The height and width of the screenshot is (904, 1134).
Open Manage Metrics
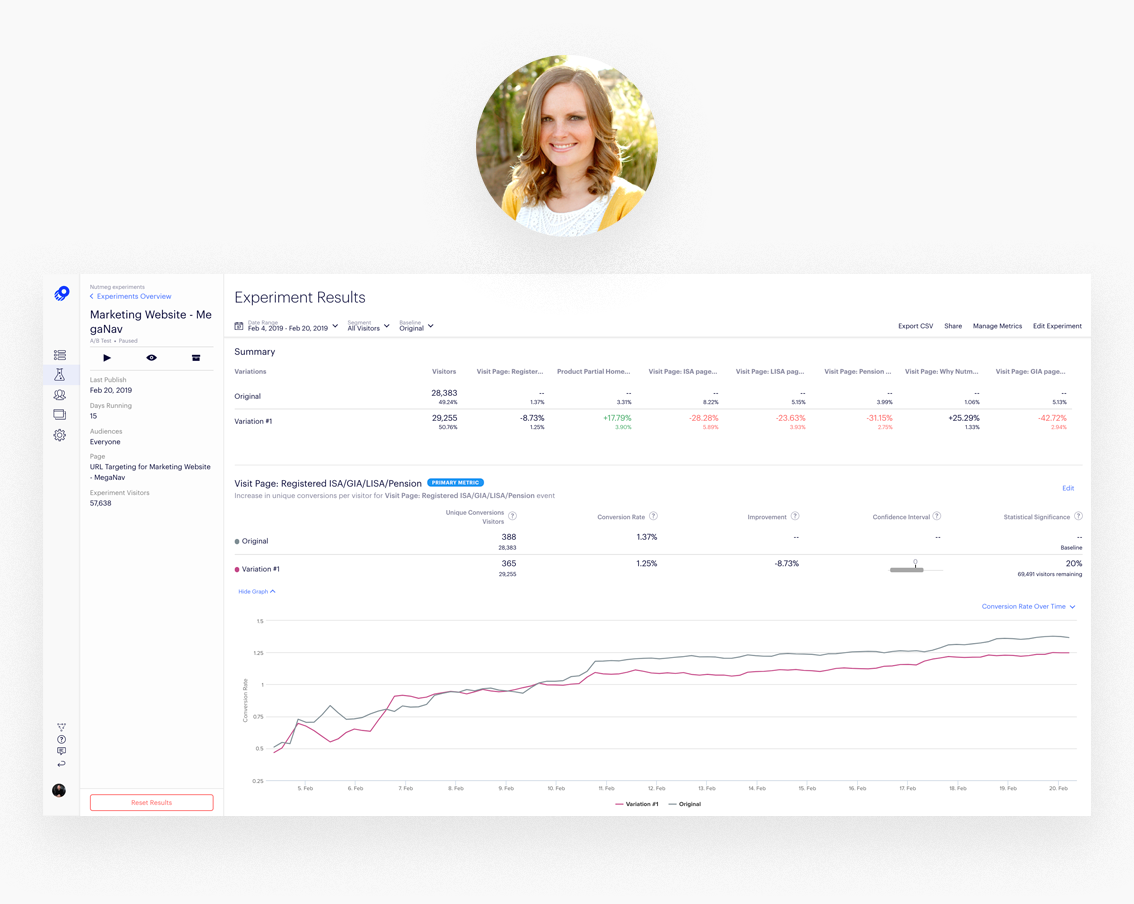coord(997,326)
